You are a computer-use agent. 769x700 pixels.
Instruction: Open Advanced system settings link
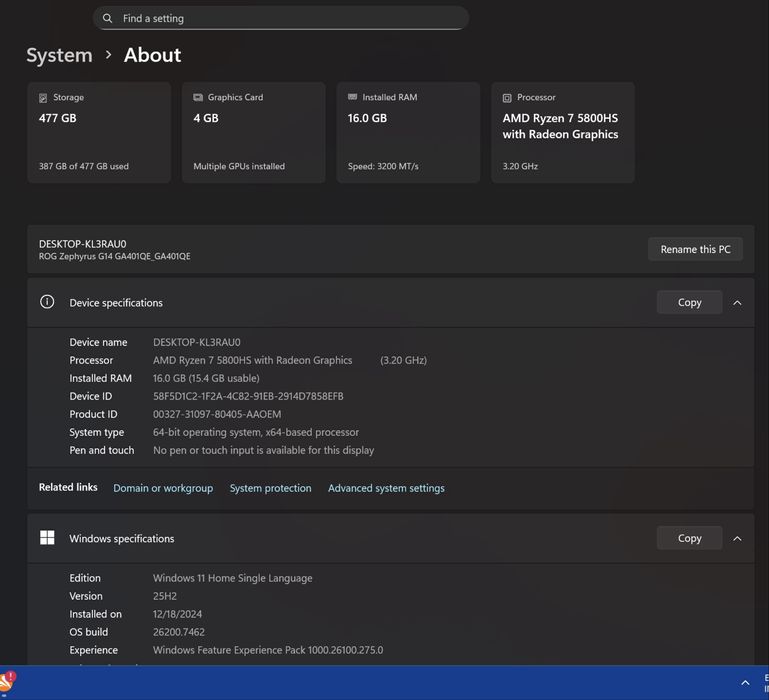[386, 488]
